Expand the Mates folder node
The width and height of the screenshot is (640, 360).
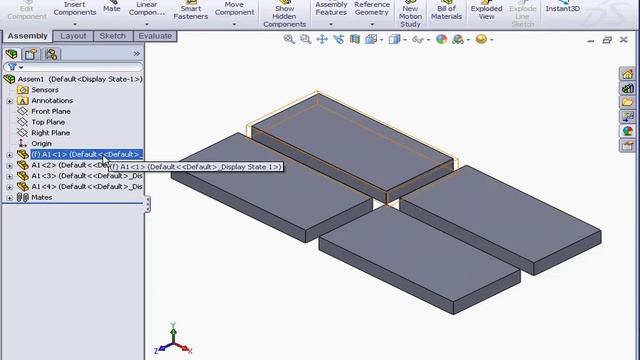point(9,198)
